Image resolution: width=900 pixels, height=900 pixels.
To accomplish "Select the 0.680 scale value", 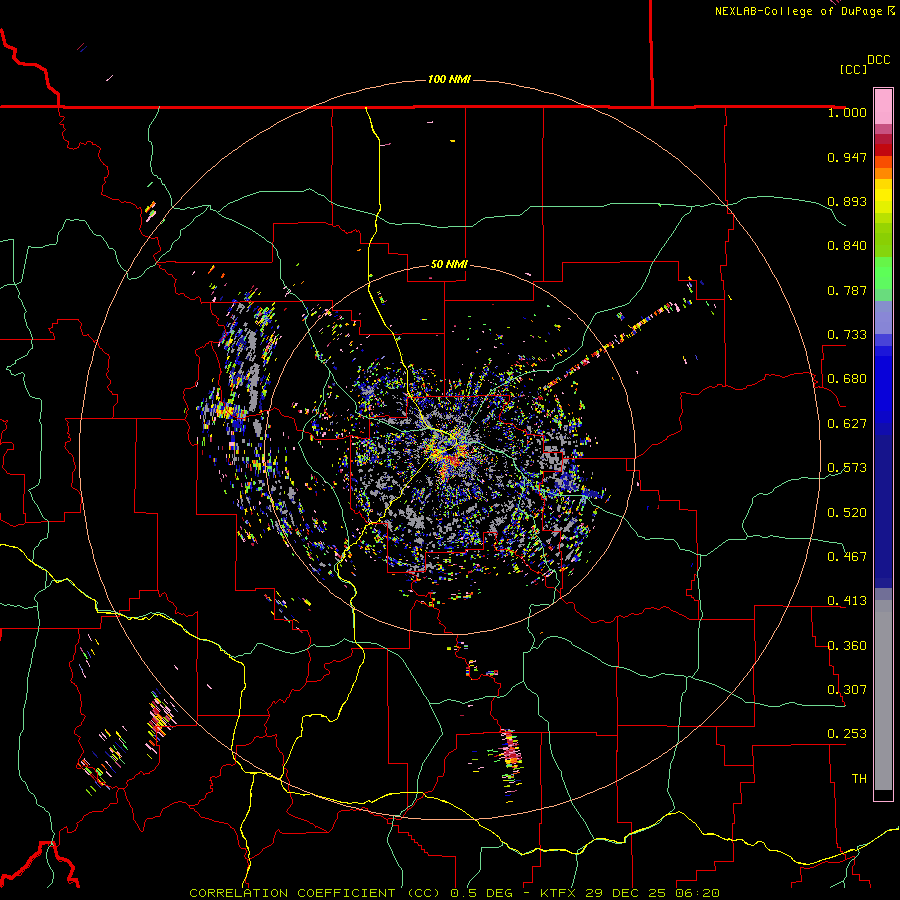I will [847, 379].
